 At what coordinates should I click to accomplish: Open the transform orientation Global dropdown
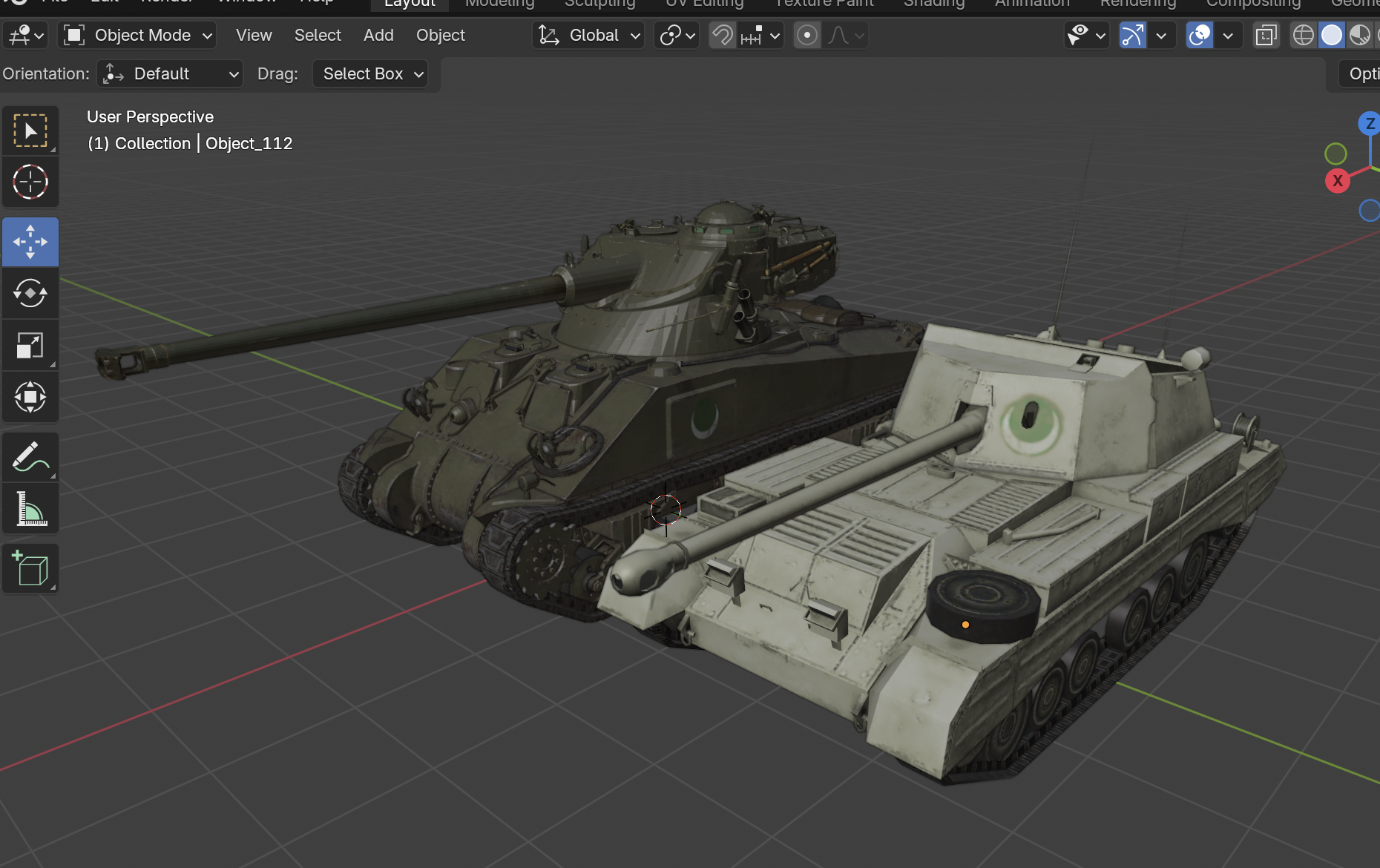588,35
